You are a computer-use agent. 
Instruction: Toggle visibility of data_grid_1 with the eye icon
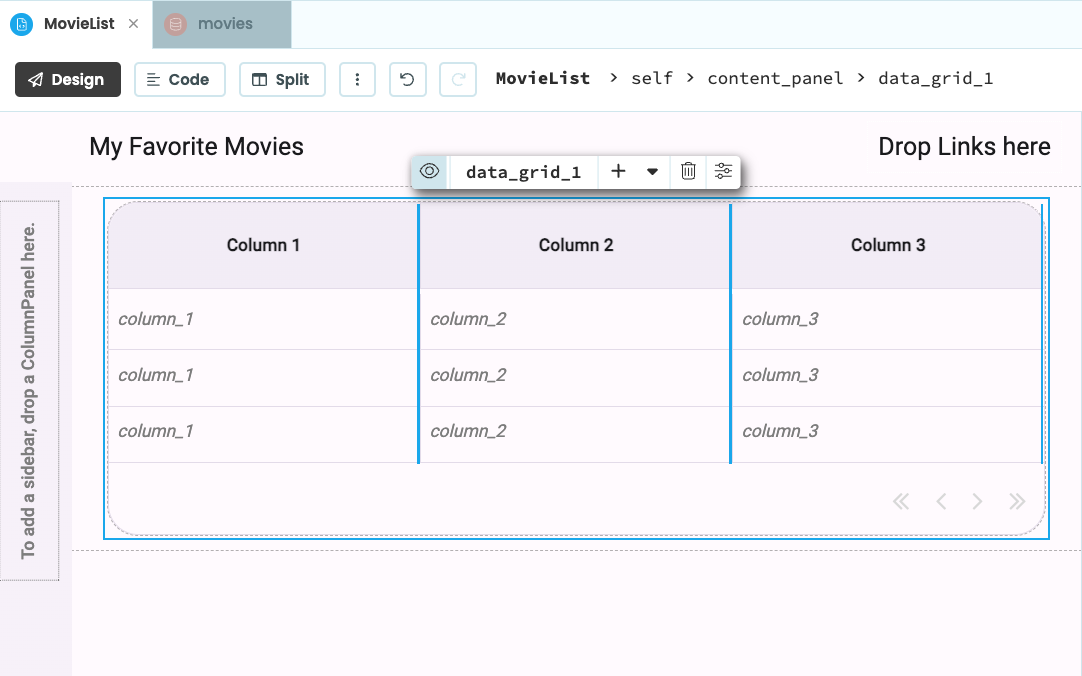(428, 172)
